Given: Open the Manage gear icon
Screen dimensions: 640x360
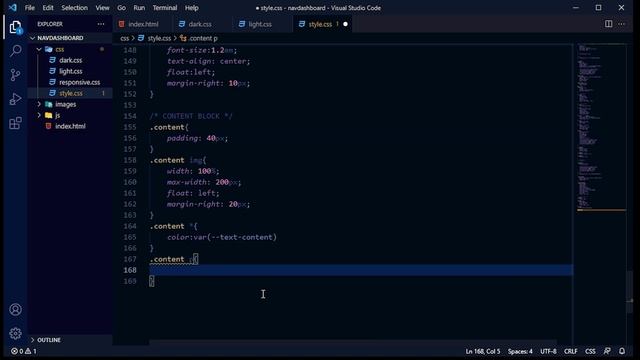Looking at the screenshot, I should coord(16,333).
